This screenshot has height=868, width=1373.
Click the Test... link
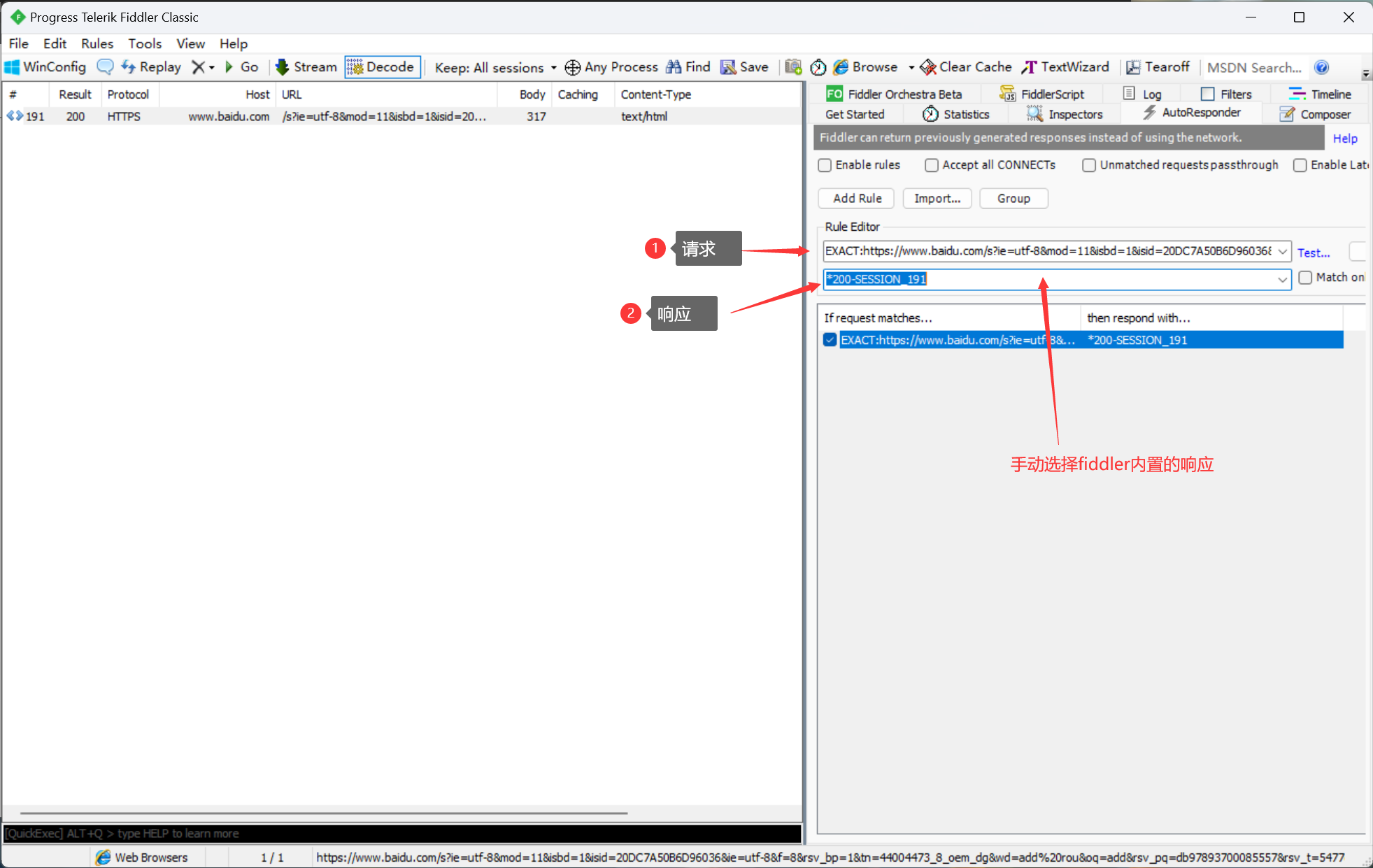pos(1313,252)
